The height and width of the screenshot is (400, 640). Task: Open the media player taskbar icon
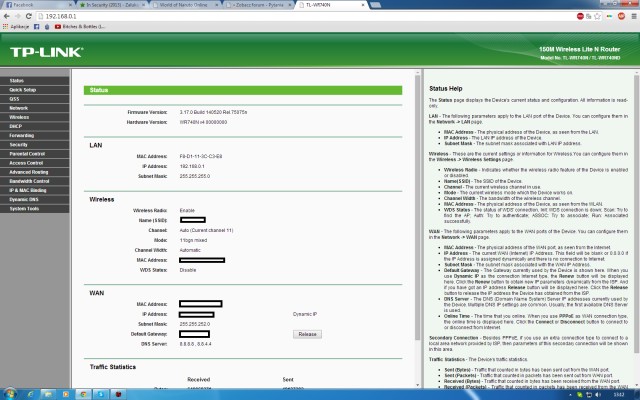[x=66, y=394]
